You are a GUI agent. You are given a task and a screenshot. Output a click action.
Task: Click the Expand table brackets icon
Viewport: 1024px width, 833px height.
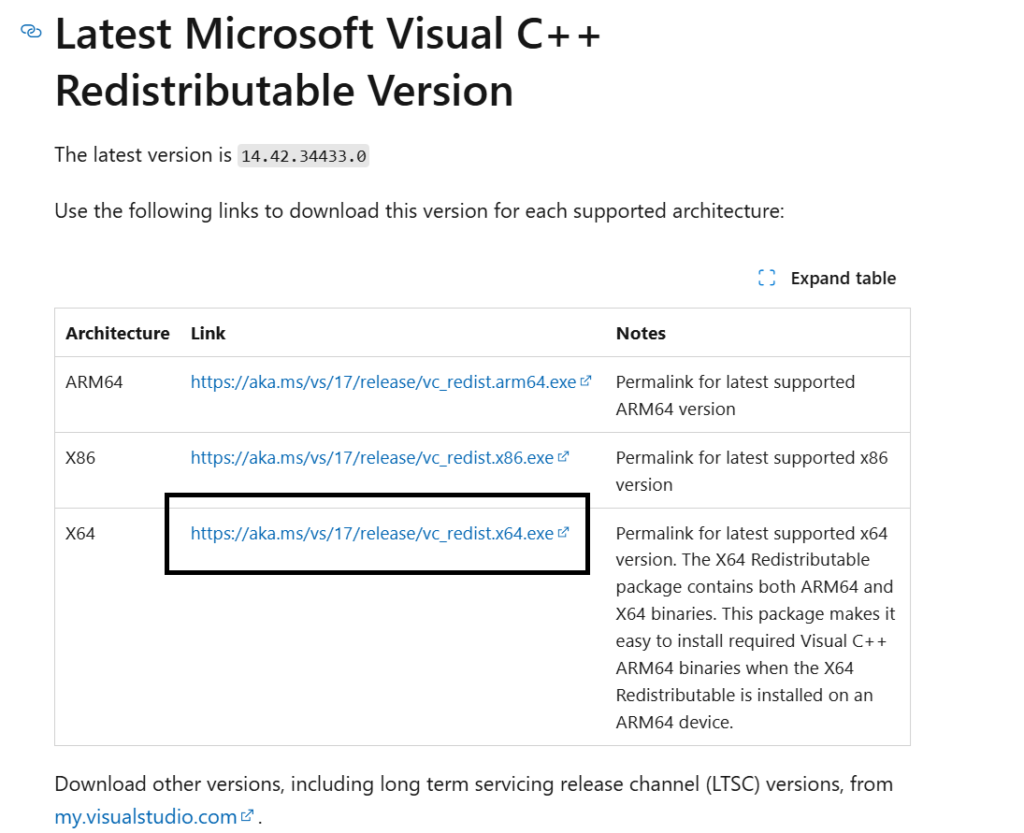pos(767,278)
